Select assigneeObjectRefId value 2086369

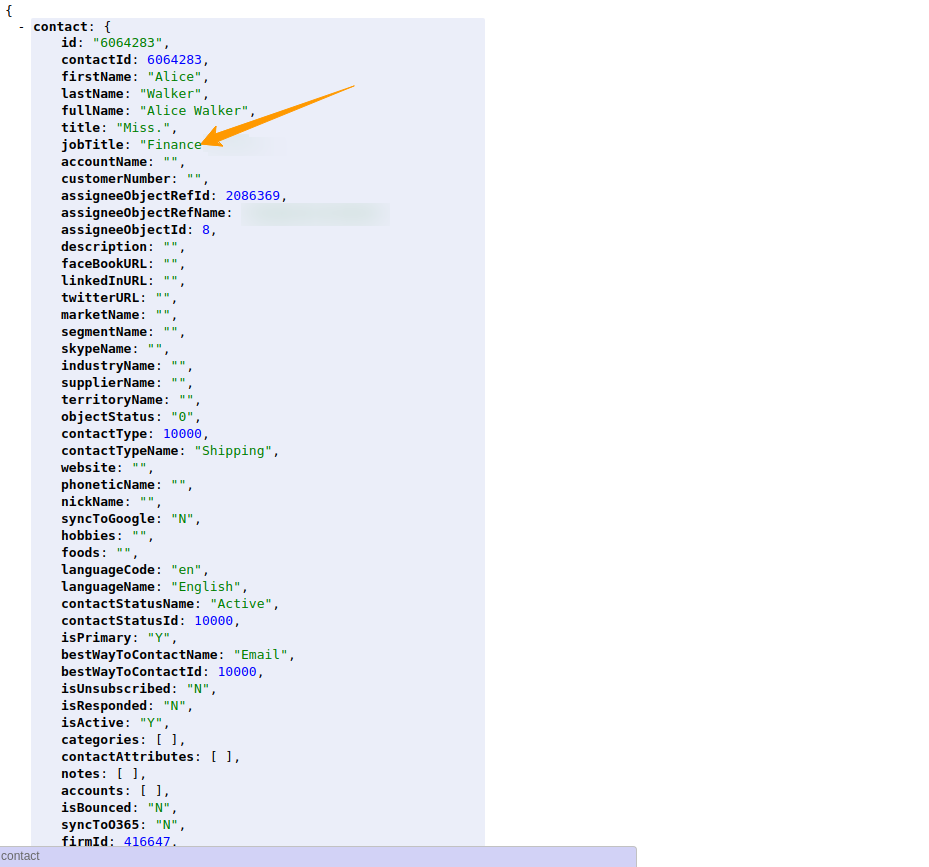tap(252, 196)
